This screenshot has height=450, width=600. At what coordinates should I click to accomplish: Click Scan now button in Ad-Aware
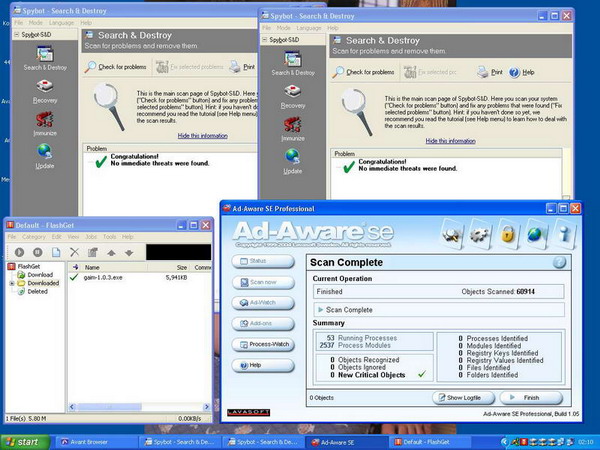(x=263, y=282)
